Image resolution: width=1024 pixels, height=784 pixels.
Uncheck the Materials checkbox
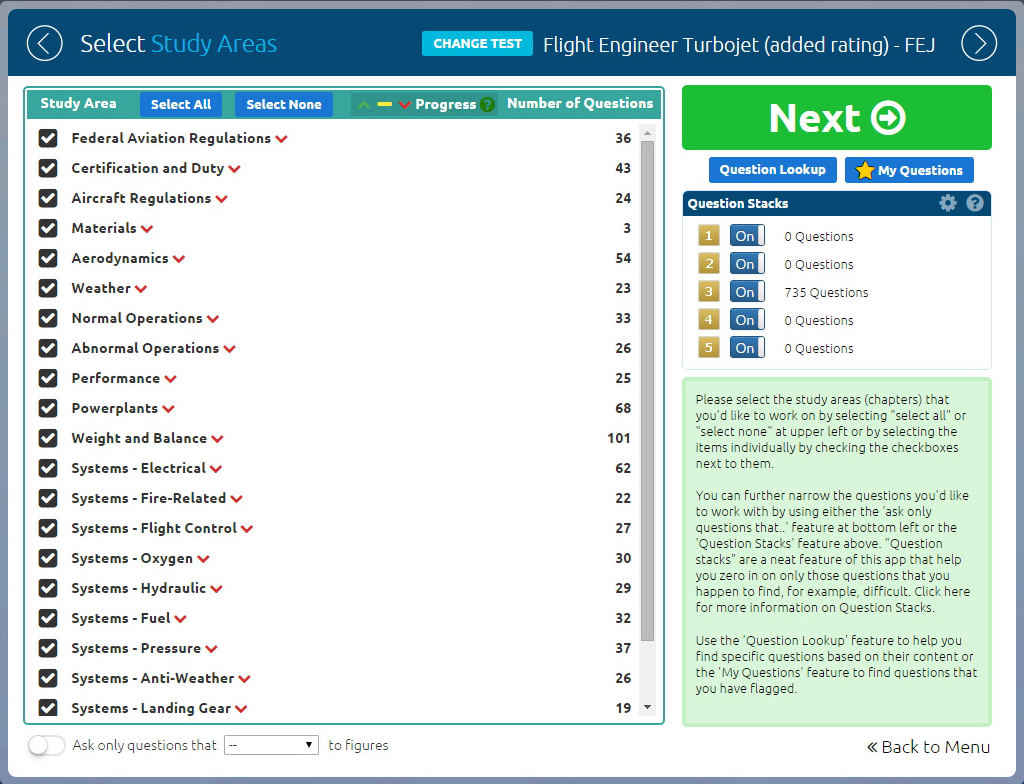48,229
